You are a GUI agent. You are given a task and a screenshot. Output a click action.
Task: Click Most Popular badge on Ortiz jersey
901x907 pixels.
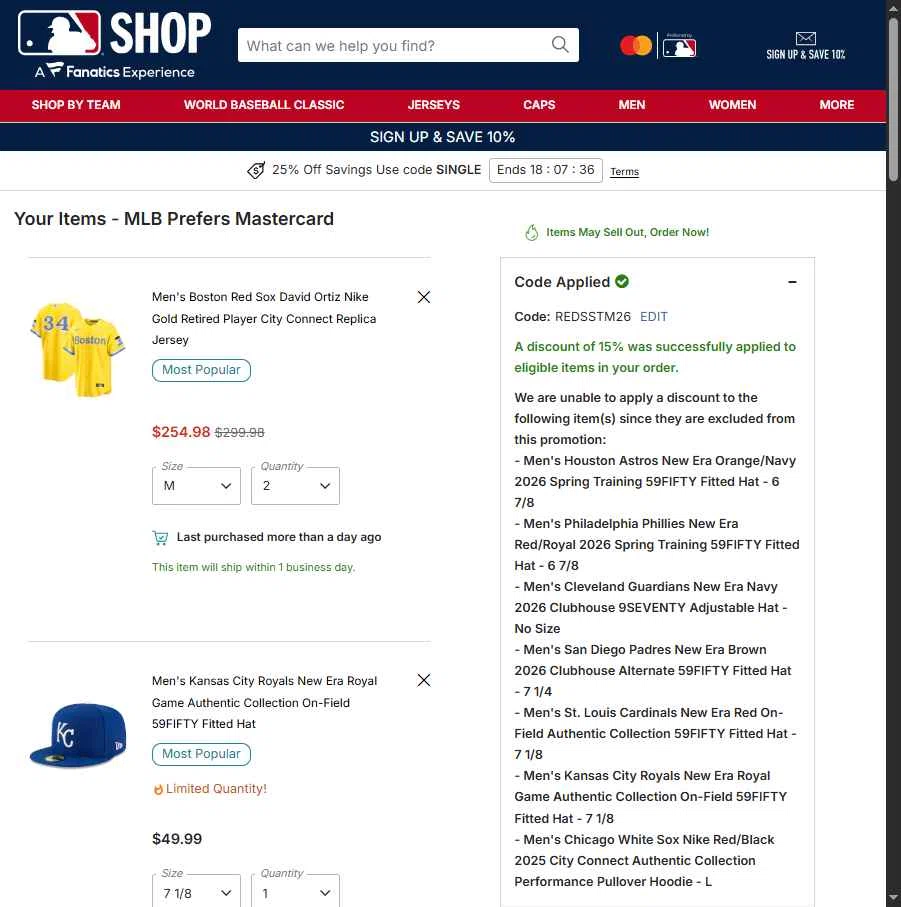(201, 370)
